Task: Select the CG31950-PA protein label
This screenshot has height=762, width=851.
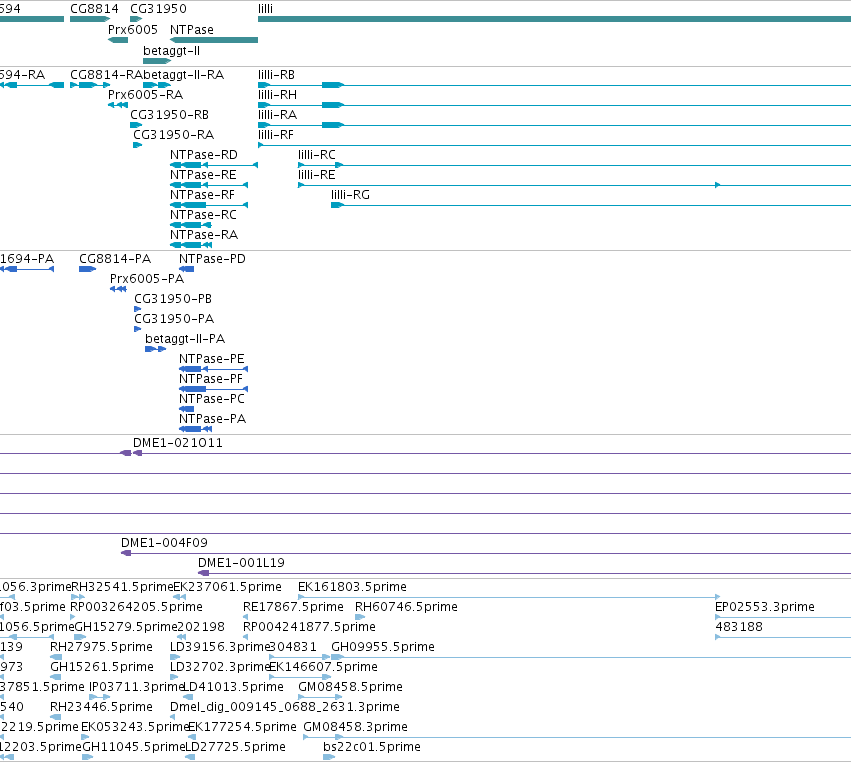Action: pyautogui.click(x=174, y=319)
